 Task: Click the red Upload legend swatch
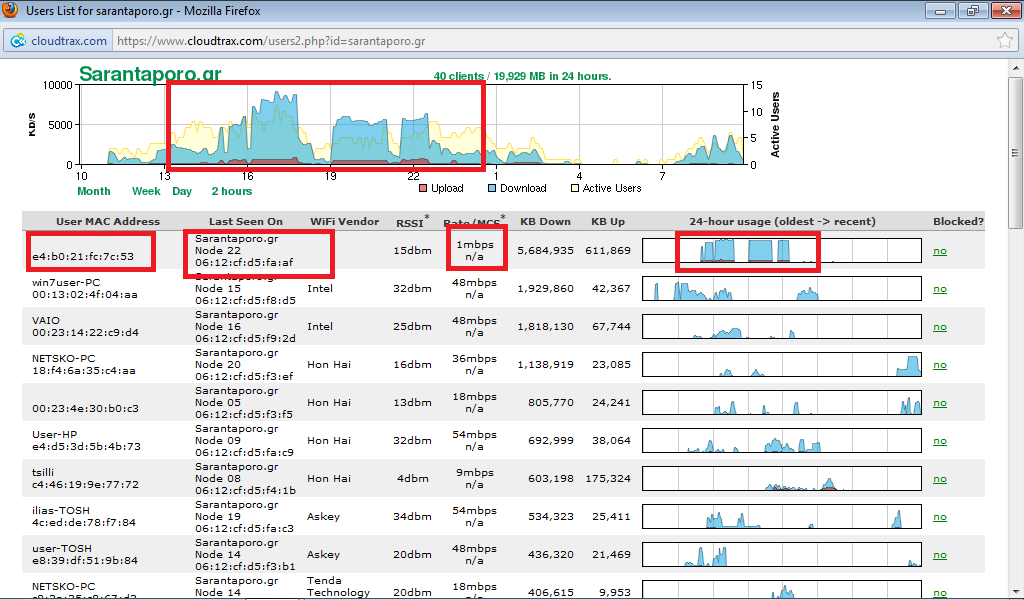pyautogui.click(x=423, y=188)
